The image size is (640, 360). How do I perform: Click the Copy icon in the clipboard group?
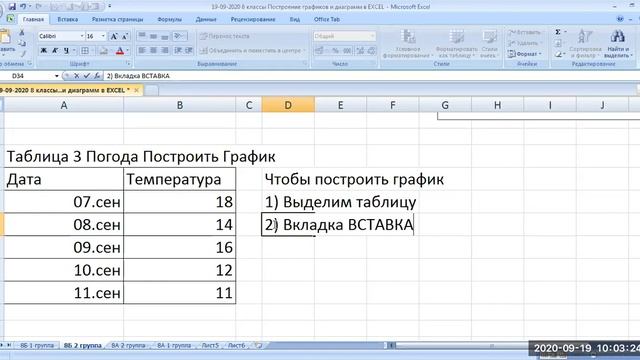pyautogui.click(x=22, y=43)
